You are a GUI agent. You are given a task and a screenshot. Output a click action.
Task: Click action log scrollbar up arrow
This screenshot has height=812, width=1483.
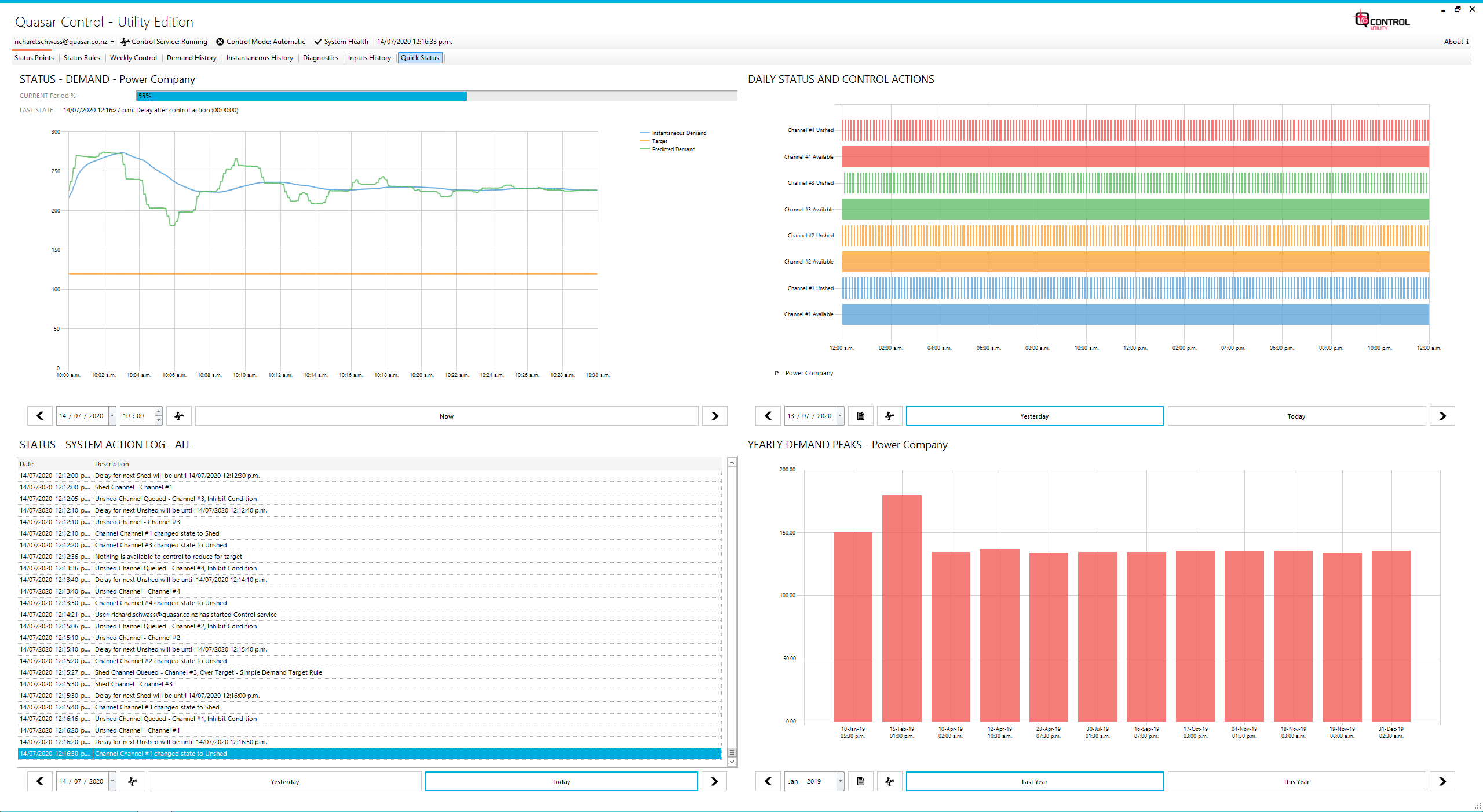pyautogui.click(x=732, y=462)
